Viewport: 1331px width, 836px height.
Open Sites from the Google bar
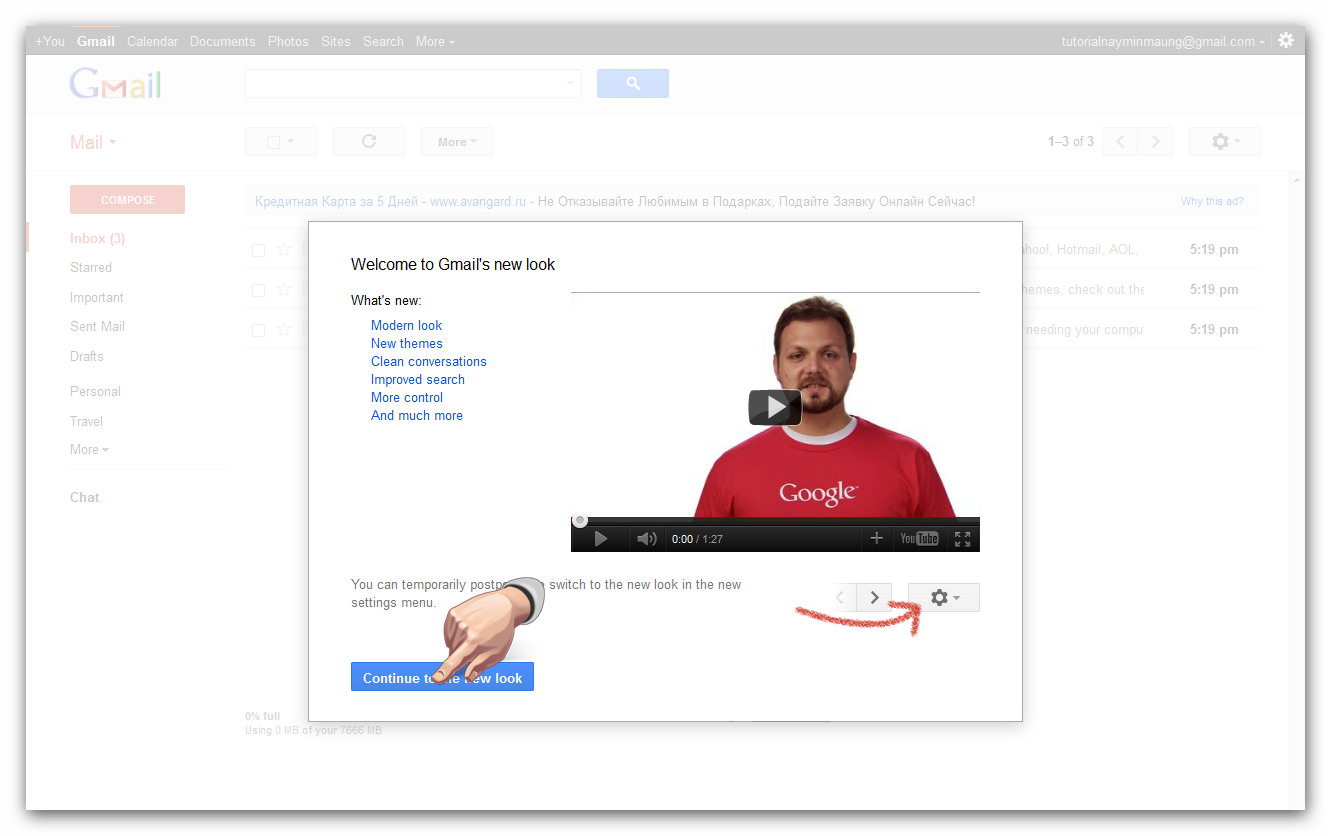click(x=336, y=41)
